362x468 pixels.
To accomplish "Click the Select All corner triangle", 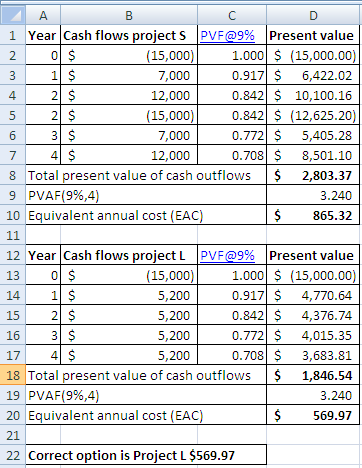I will click(x=13, y=15).
